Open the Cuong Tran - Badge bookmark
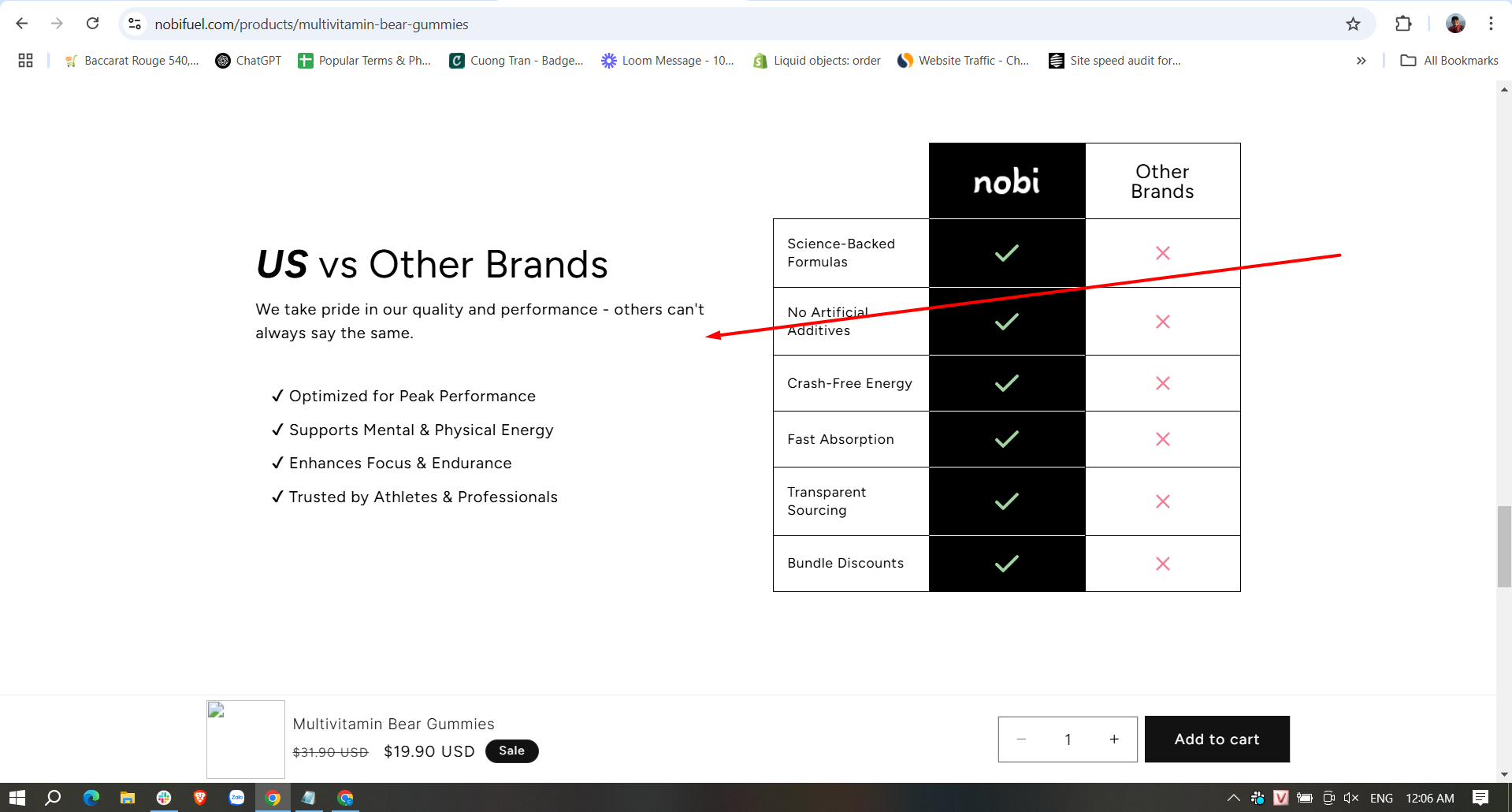The width and height of the screenshot is (1512, 812). tap(517, 61)
